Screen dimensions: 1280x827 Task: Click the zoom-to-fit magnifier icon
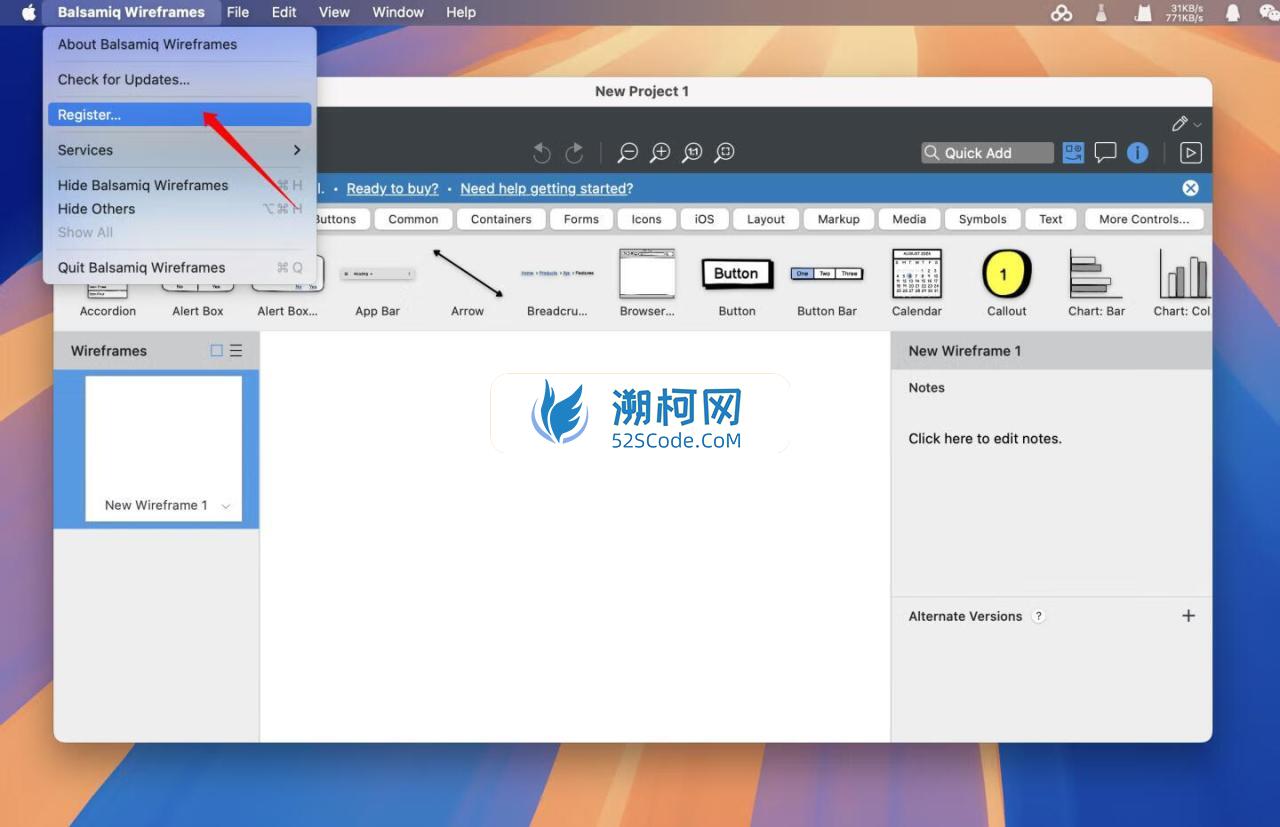click(725, 152)
